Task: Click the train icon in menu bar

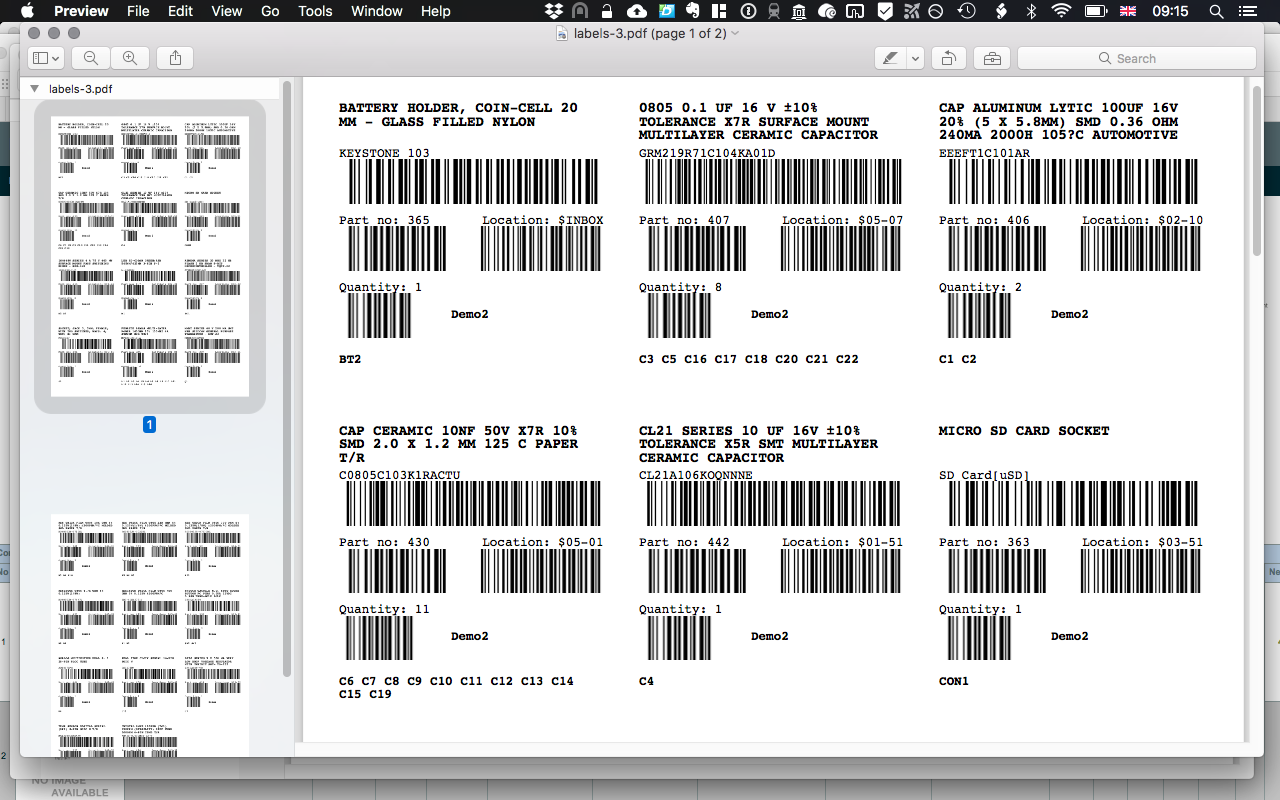Action: [774, 11]
